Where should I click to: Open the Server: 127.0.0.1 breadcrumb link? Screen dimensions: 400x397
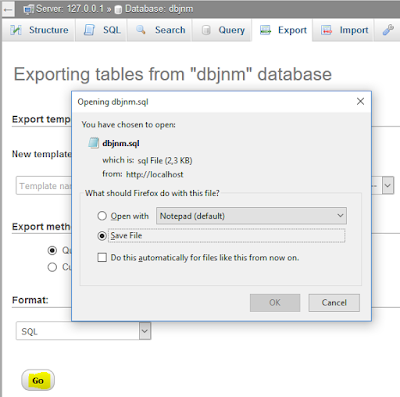(x=70, y=9)
